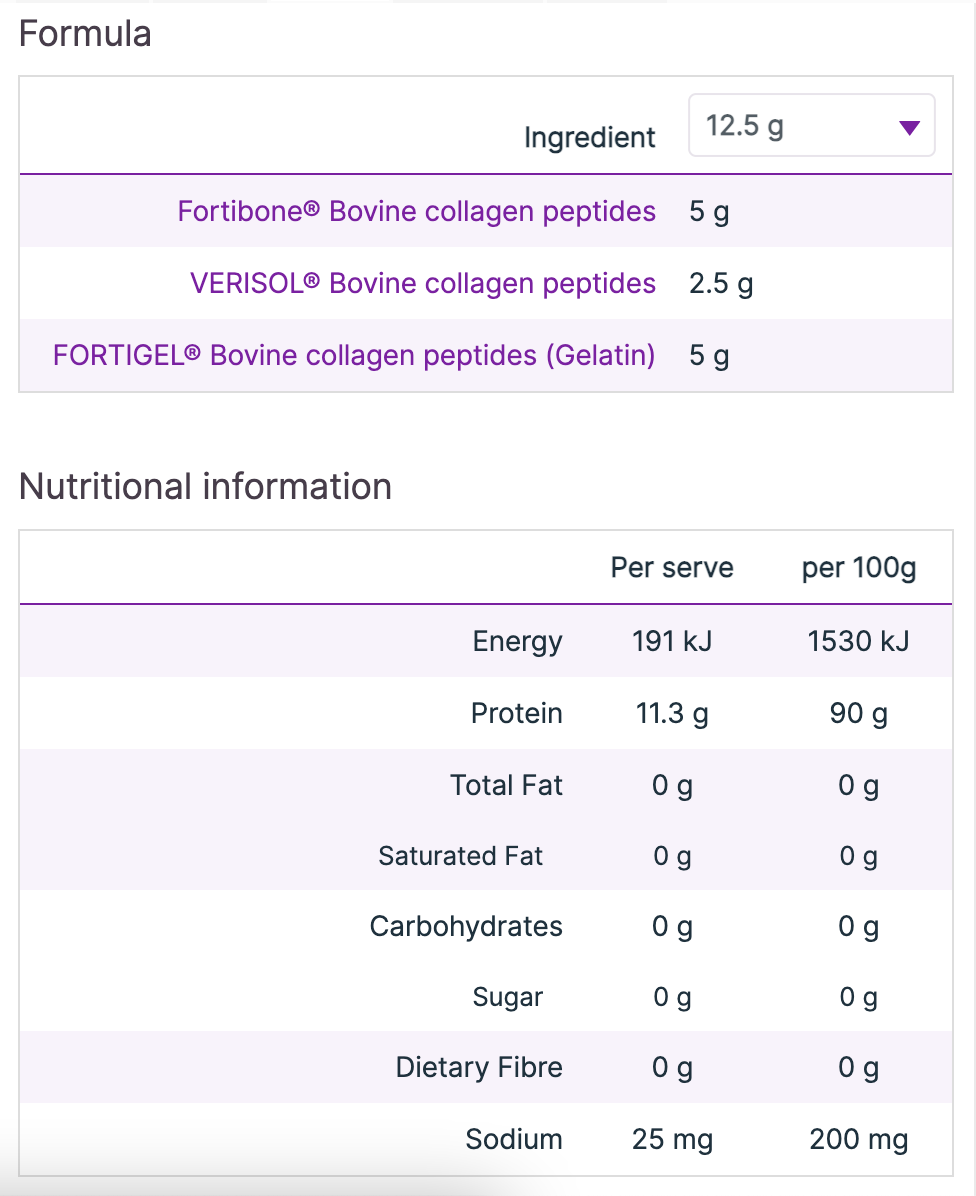Click the 200 mg sodium per 100g value

coord(858,1139)
